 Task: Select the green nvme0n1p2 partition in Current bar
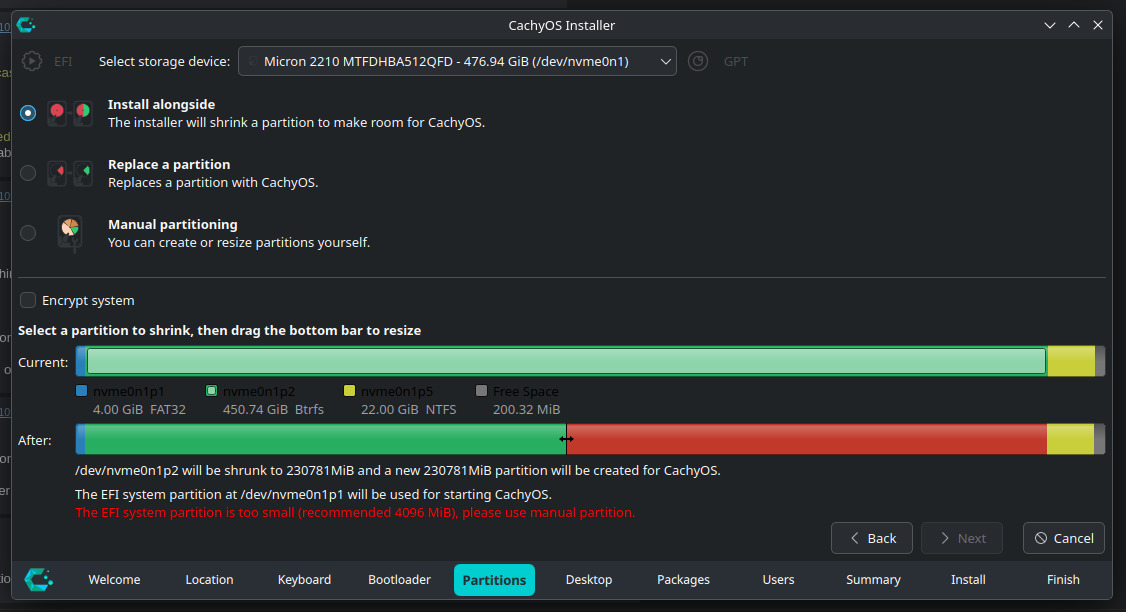click(566, 361)
